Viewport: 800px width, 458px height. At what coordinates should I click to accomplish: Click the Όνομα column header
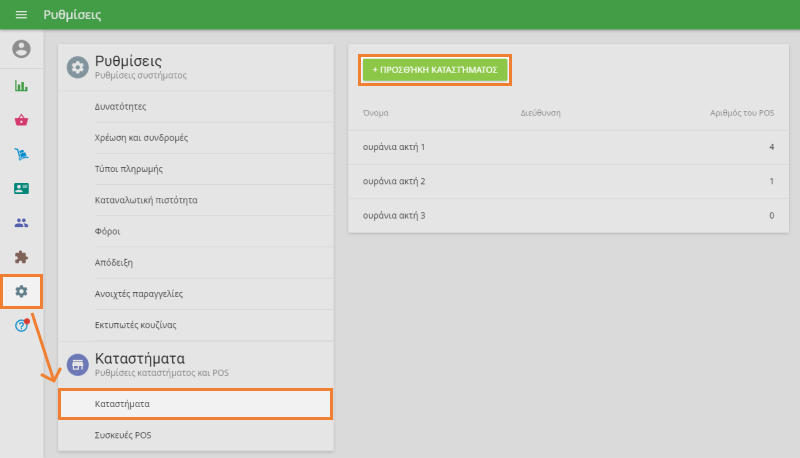(376, 113)
